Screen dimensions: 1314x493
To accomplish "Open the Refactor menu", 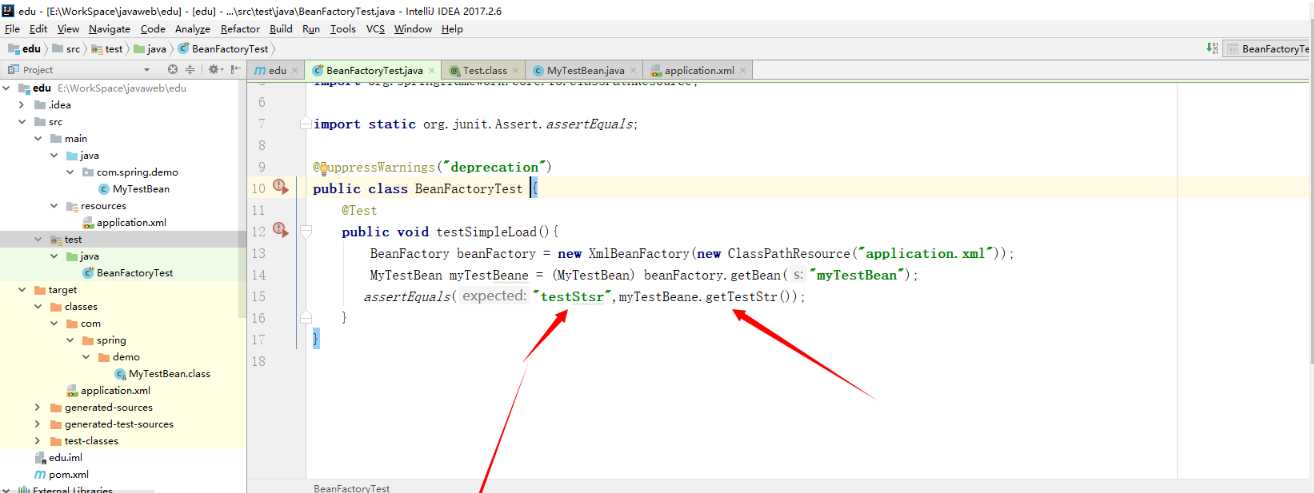I will tap(240, 29).
